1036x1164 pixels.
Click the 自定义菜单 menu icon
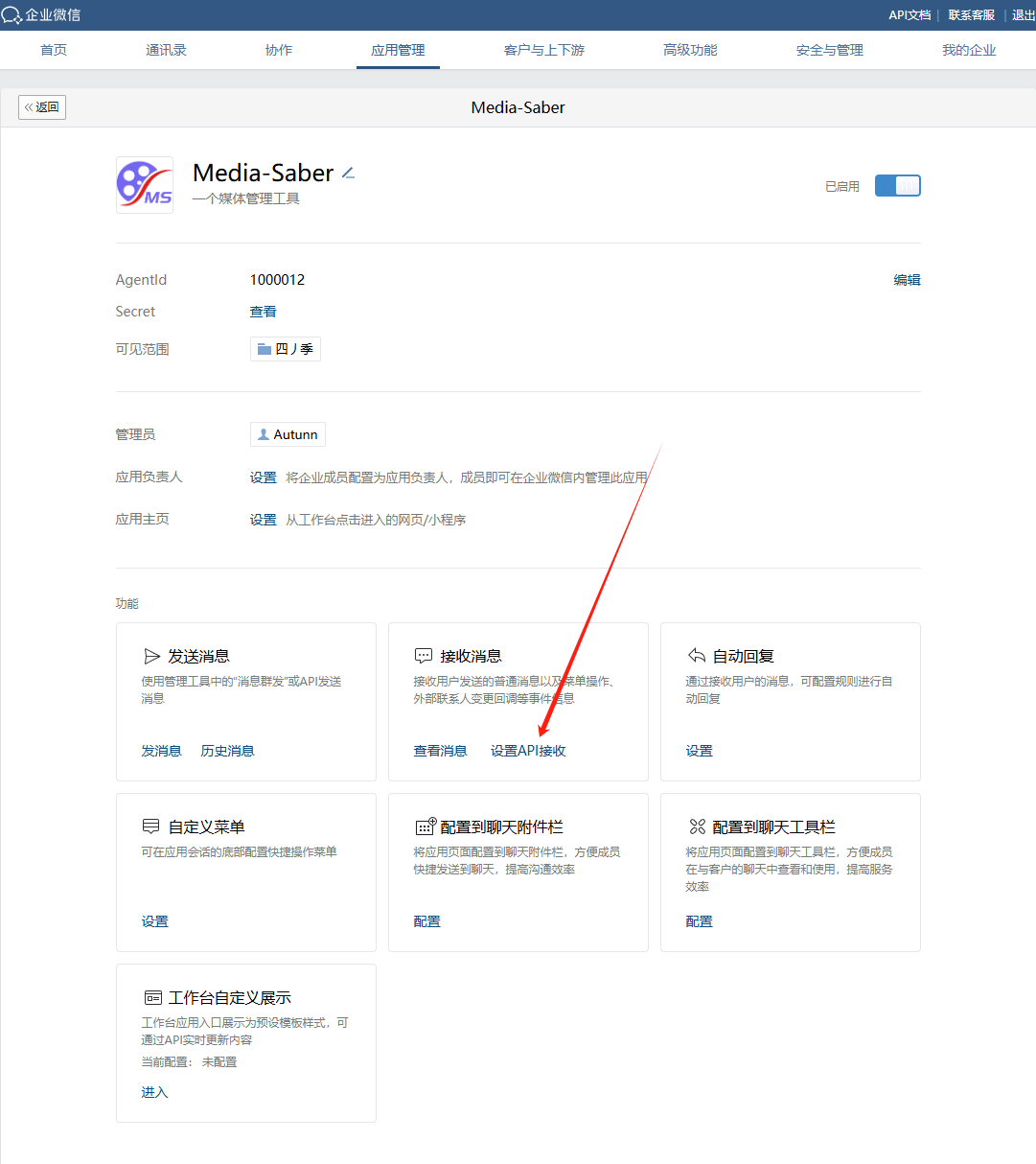coord(151,826)
